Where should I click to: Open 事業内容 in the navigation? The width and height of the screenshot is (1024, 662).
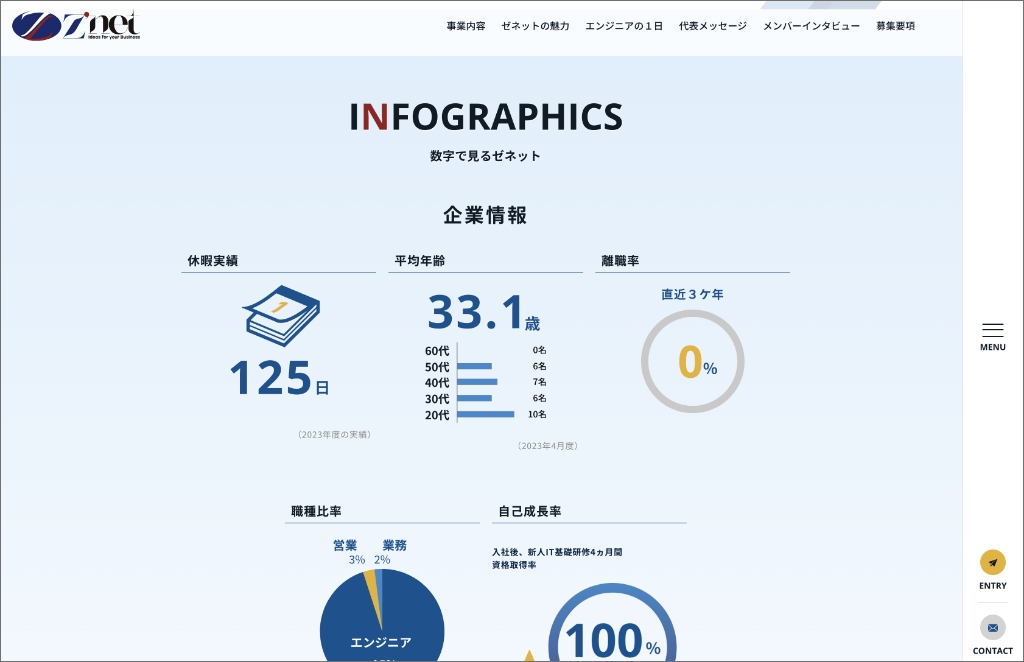(466, 26)
